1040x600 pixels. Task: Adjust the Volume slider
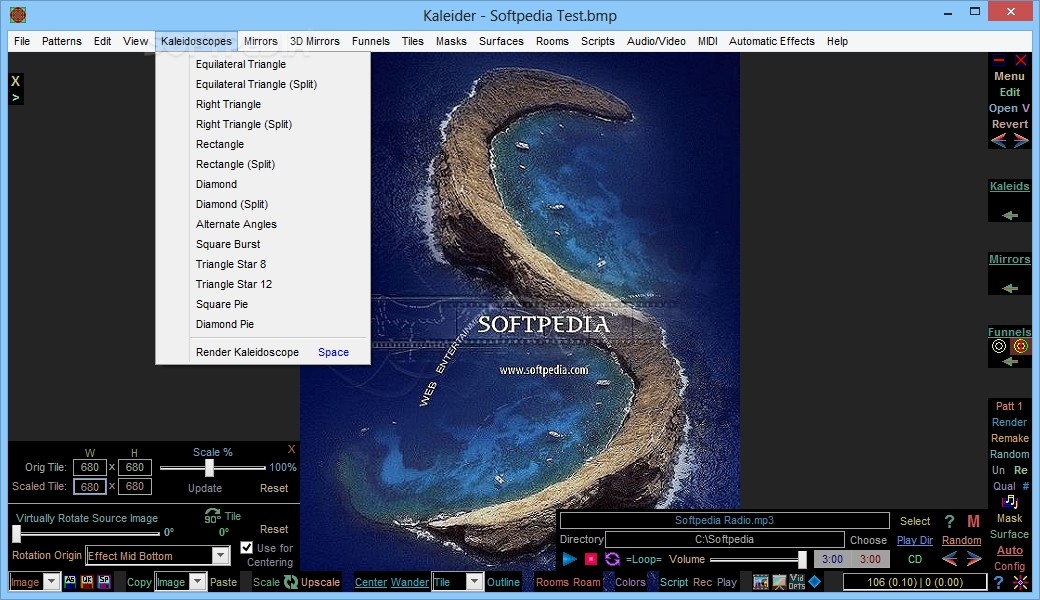point(802,560)
